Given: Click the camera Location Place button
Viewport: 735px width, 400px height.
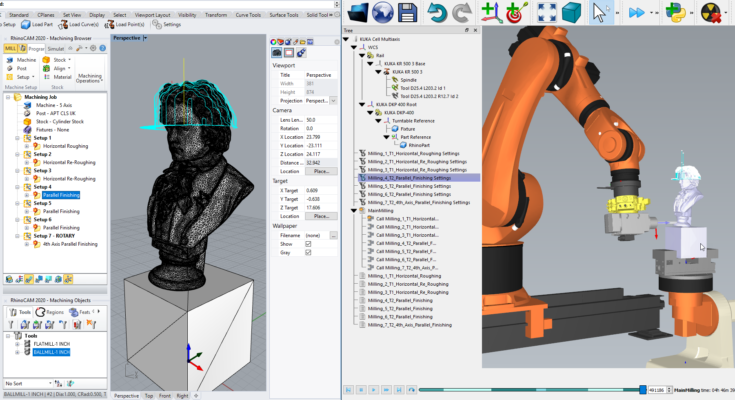Looking at the screenshot, I should (321, 172).
